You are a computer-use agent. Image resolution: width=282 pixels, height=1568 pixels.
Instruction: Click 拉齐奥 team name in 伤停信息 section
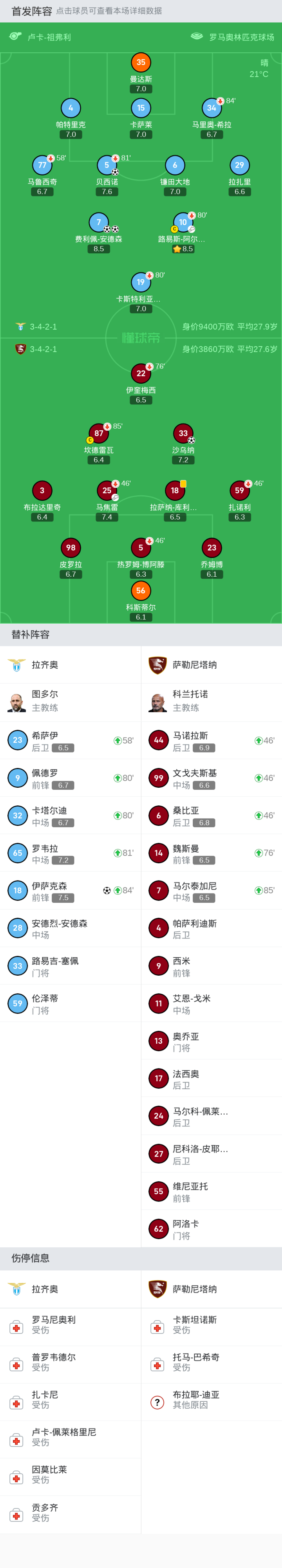tap(45, 1288)
